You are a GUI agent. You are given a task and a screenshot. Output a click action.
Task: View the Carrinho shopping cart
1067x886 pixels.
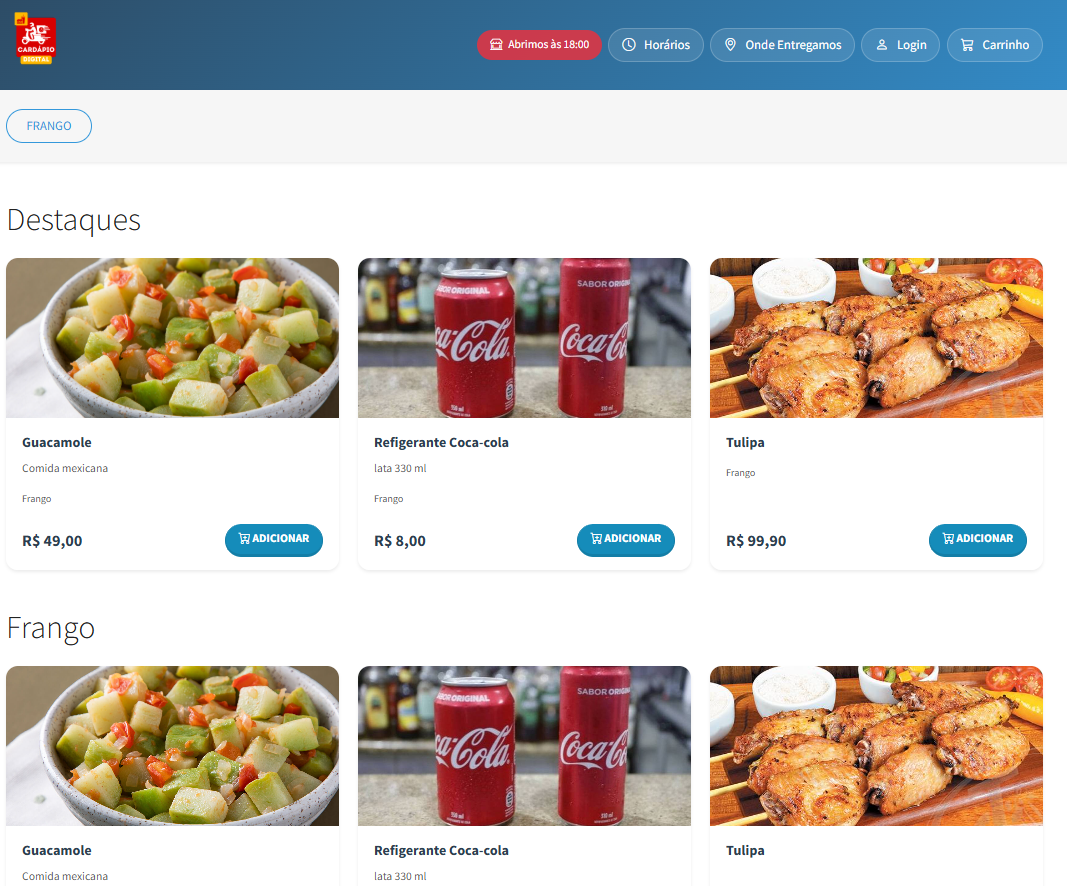click(994, 45)
